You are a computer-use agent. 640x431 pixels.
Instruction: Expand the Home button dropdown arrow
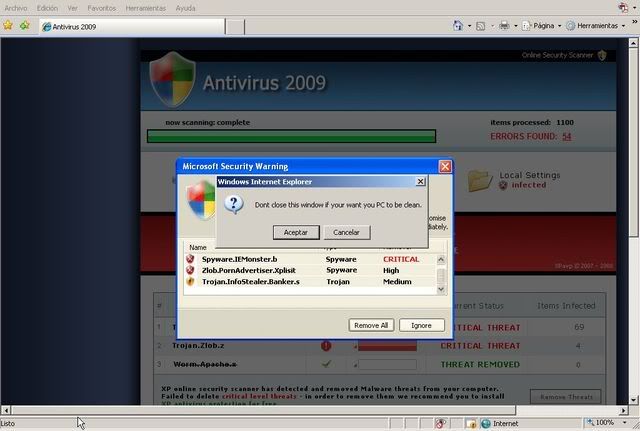click(x=469, y=26)
